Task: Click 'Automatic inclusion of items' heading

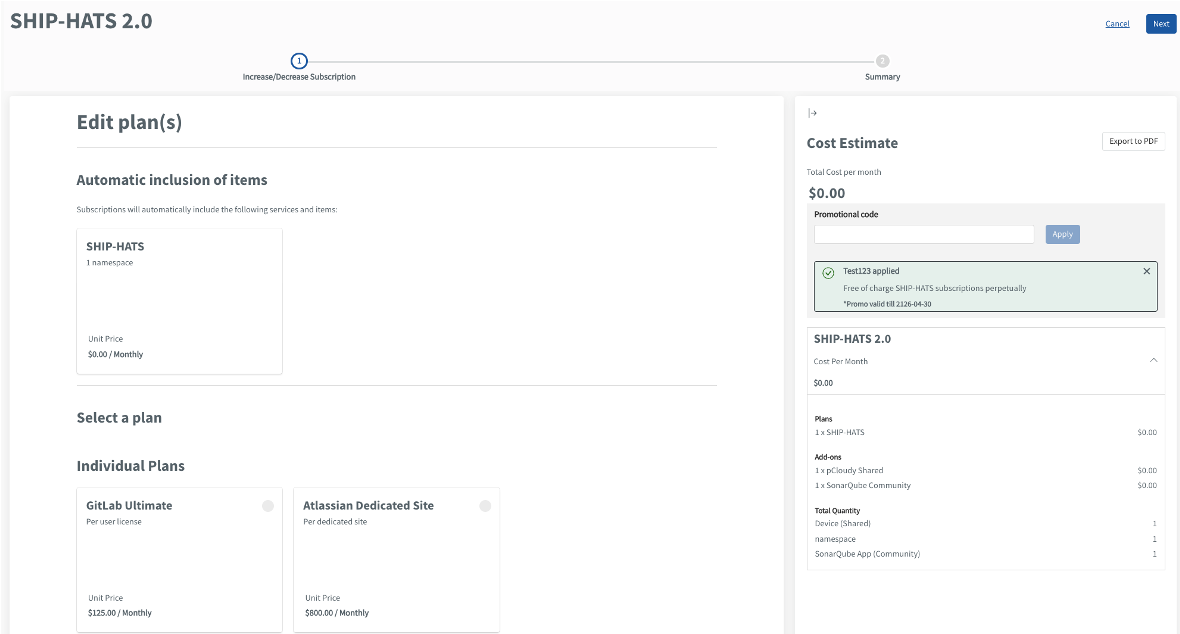Action: point(172,180)
